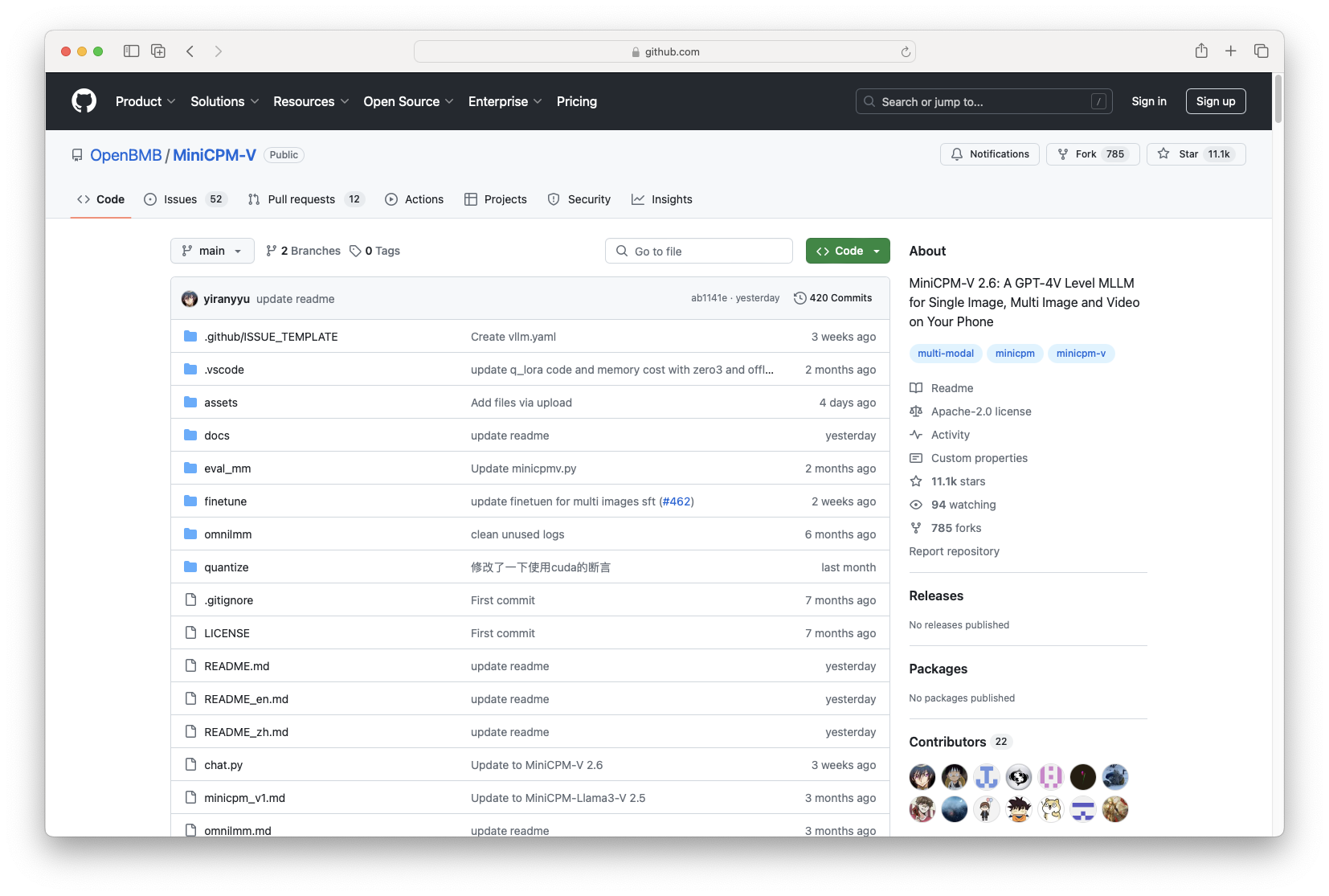Open the Safari tab group icon
Image resolution: width=1329 pixels, height=896 pixels.
[158, 51]
